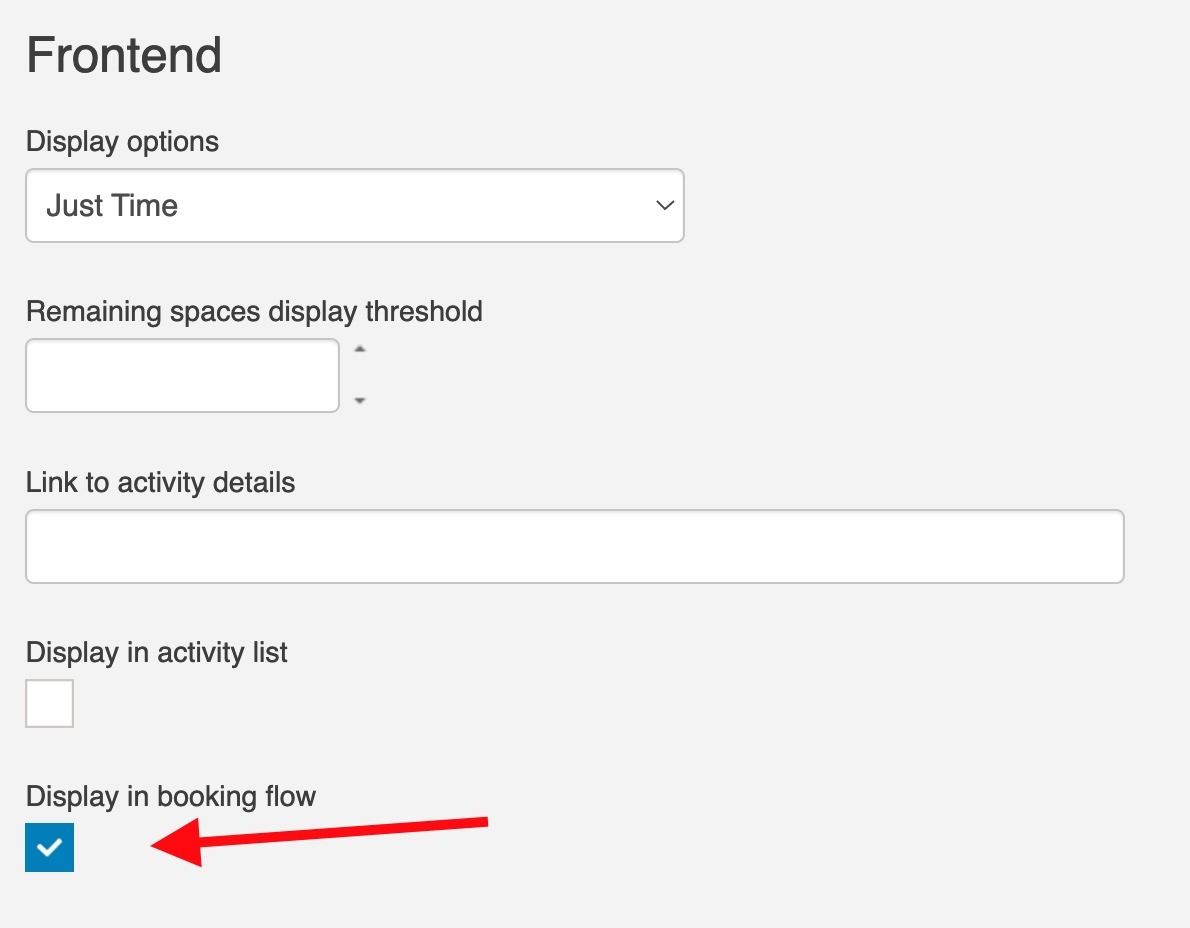Decrease threshold with the down stepper arrow
The width and height of the screenshot is (1190, 928).
[360, 400]
